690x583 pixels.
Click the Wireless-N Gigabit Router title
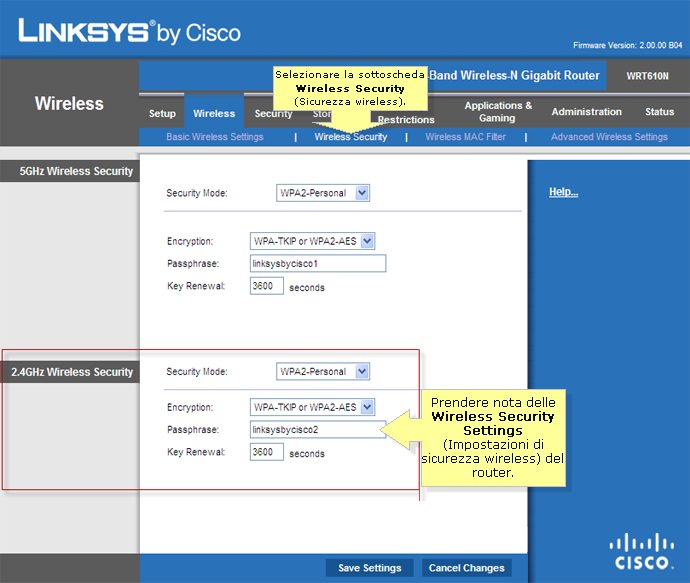click(x=514, y=75)
